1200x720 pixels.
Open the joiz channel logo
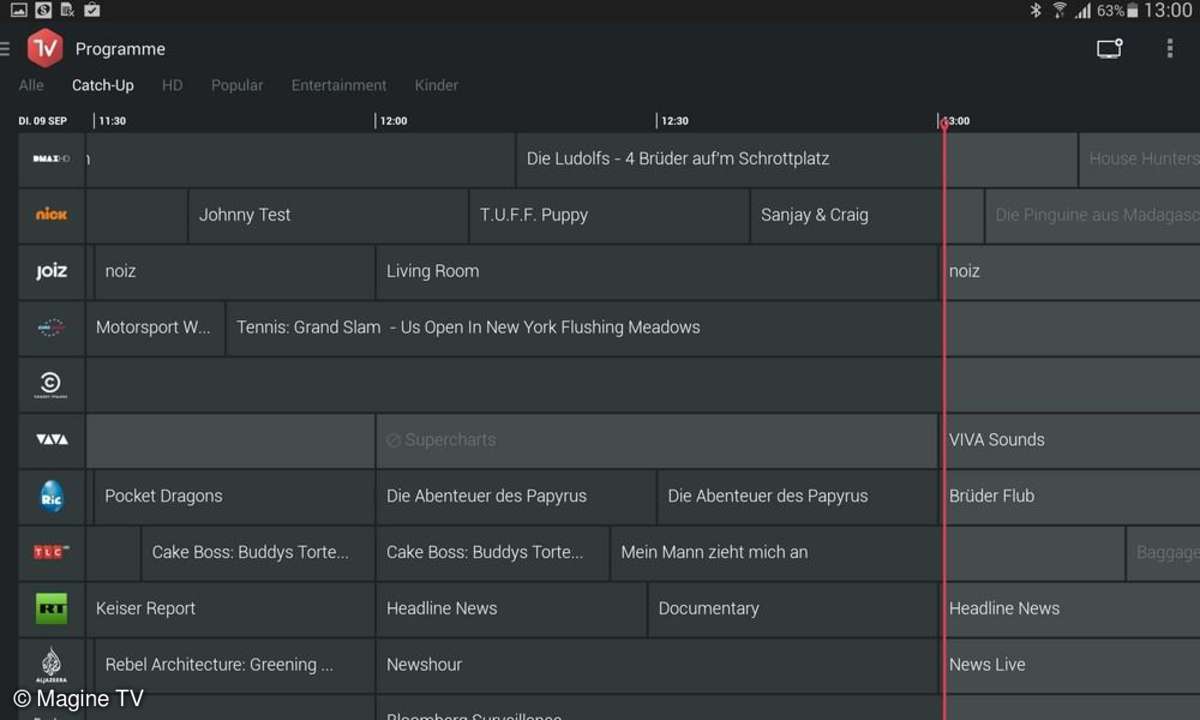[52, 271]
